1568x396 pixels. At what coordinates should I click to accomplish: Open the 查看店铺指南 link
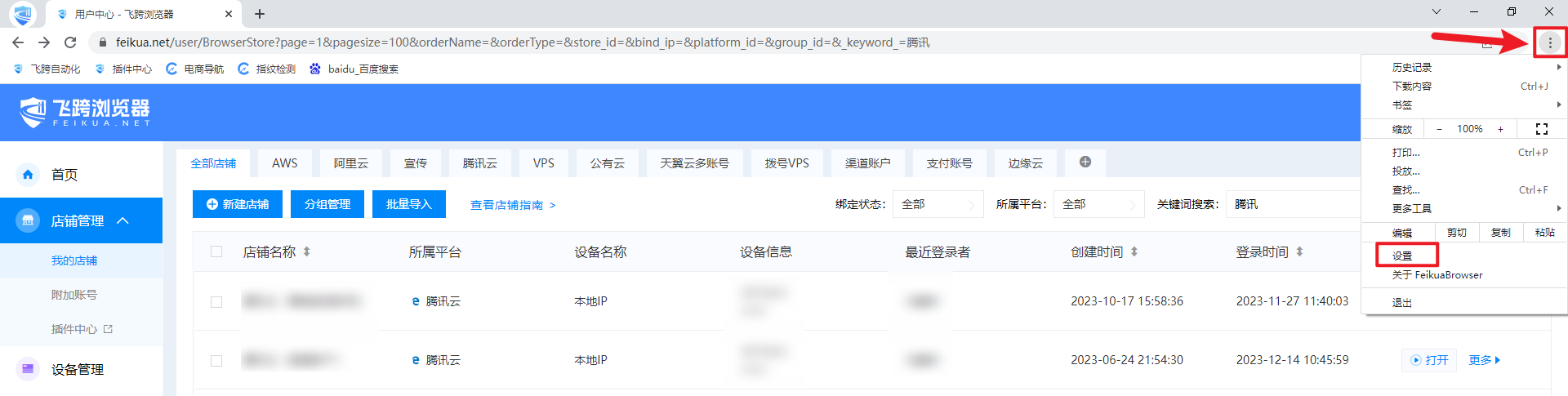pyautogui.click(x=512, y=205)
